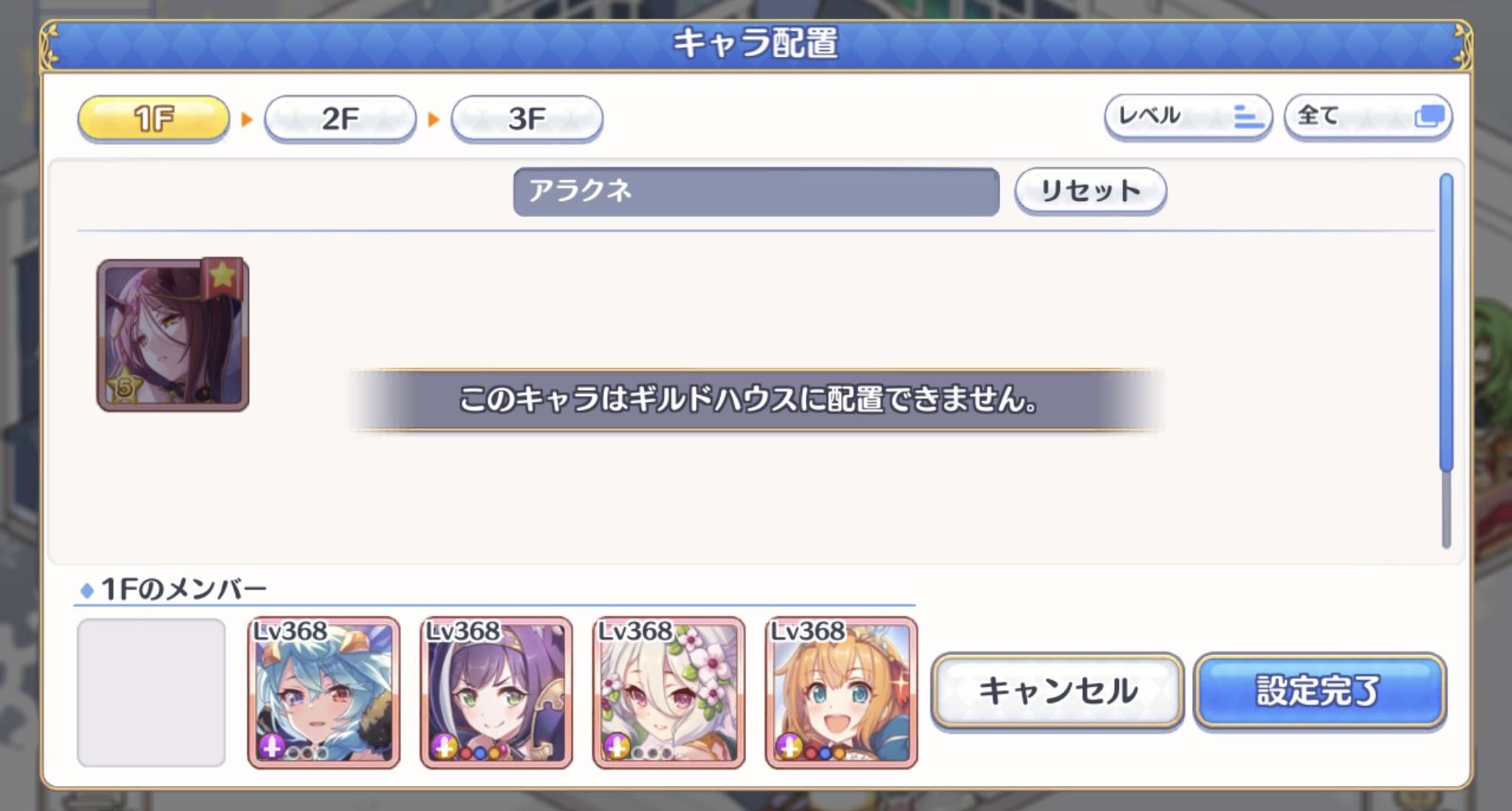The height and width of the screenshot is (811, 1512).
Task: Switch to the 1F floor tab
Action: pos(154,118)
